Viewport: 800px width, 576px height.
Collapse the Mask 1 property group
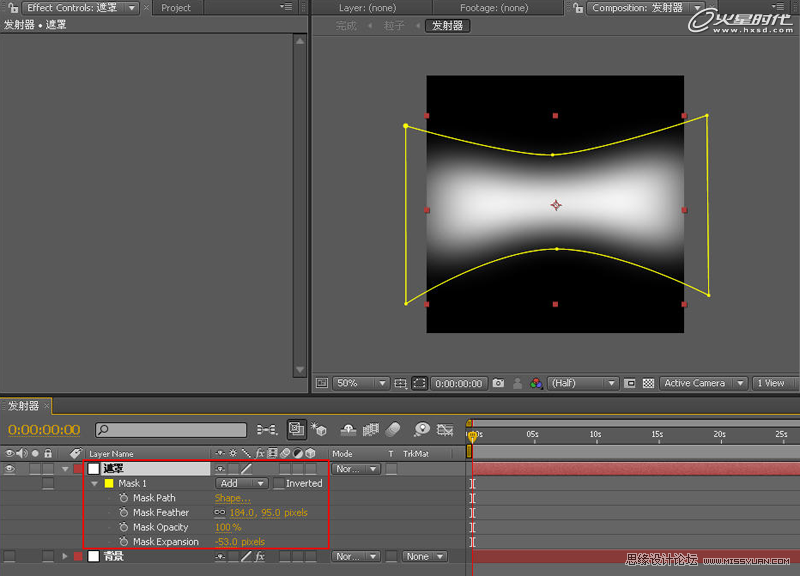[x=94, y=483]
